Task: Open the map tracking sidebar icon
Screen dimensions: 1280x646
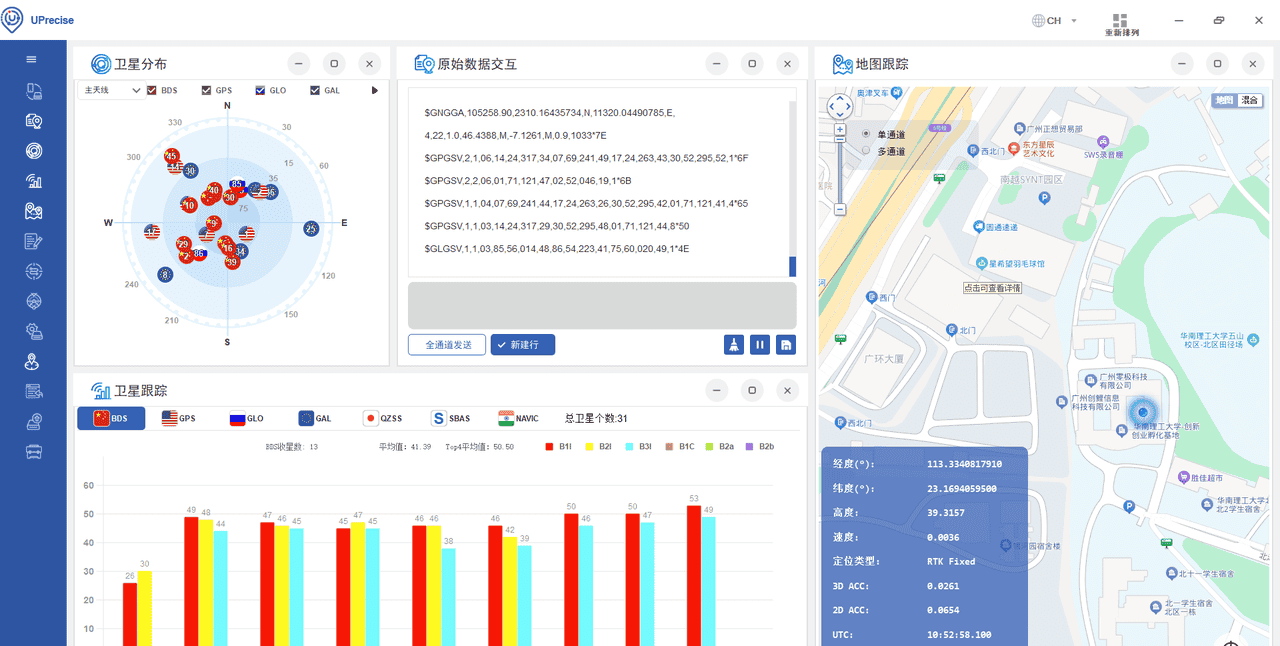Action: point(33,211)
